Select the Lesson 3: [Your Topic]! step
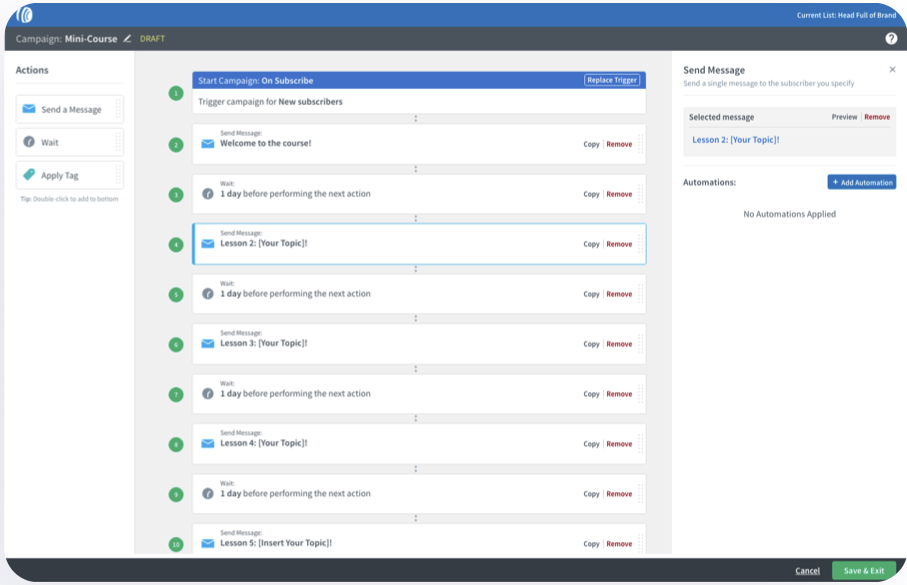The image size is (907, 585). tap(419, 344)
